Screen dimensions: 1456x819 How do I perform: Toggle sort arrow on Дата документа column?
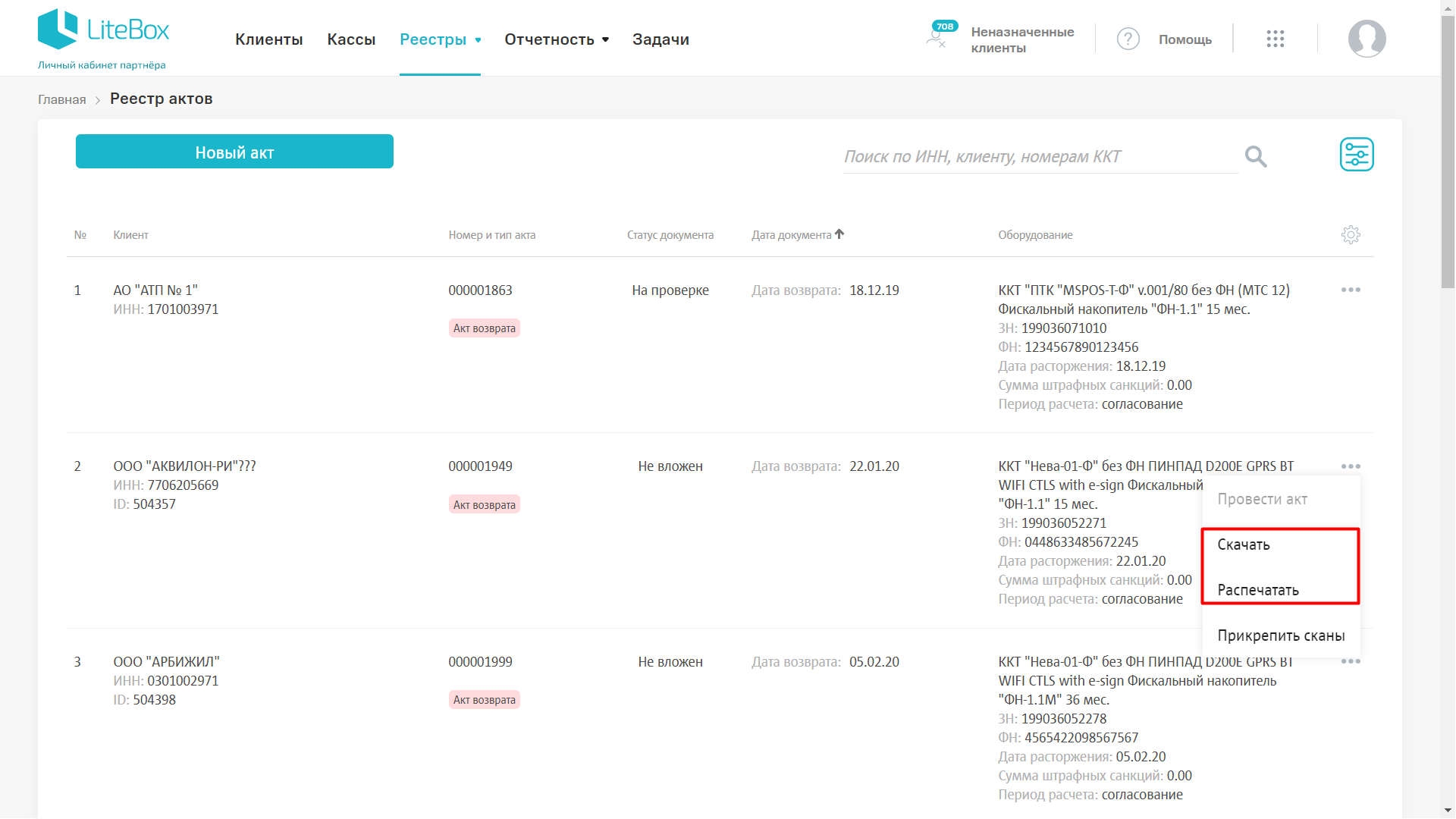tap(839, 234)
